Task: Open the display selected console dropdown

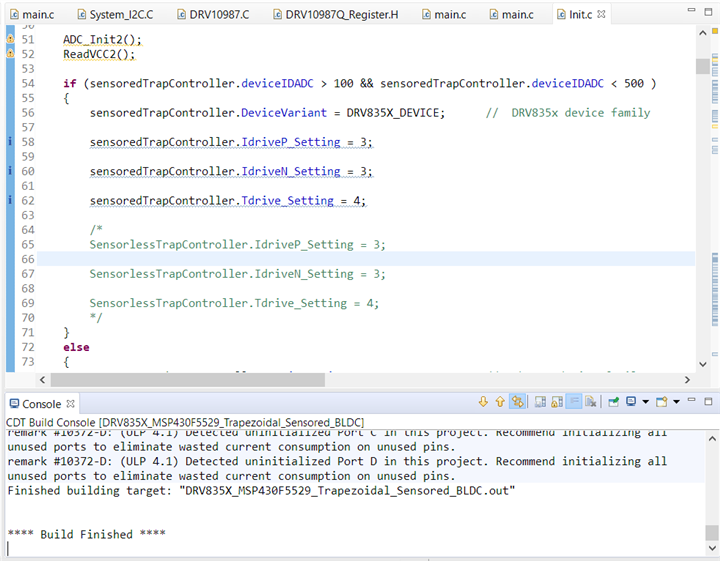Action: pyautogui.click(x=645, y=402)
